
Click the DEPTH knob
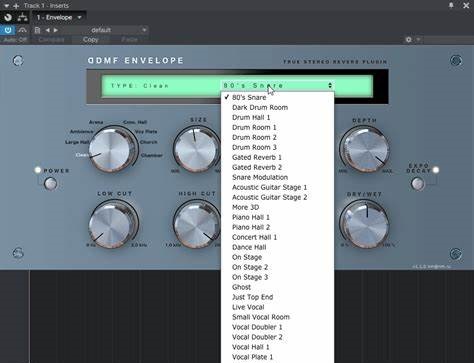[x=365, y=150]
